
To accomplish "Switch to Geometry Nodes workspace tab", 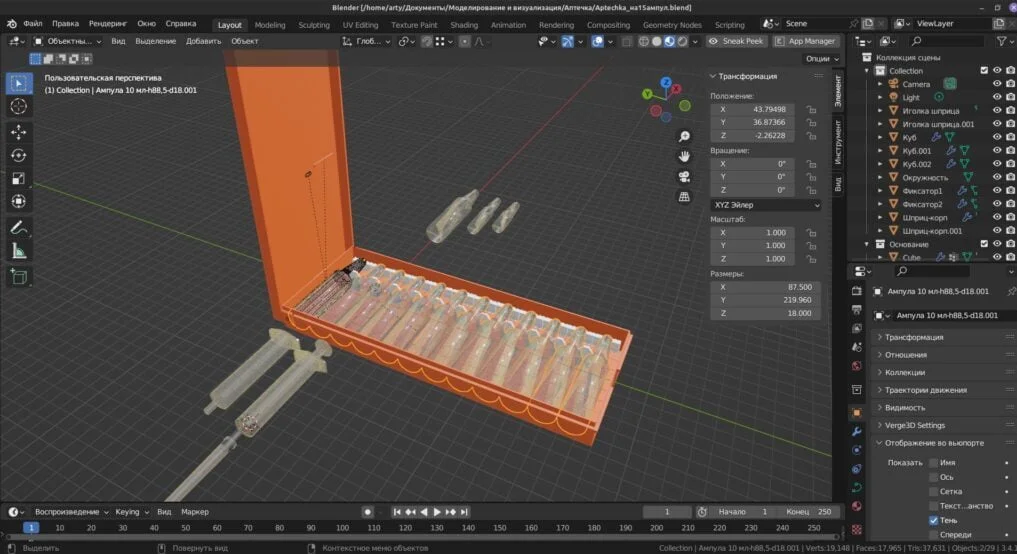I will coord(672,25).
